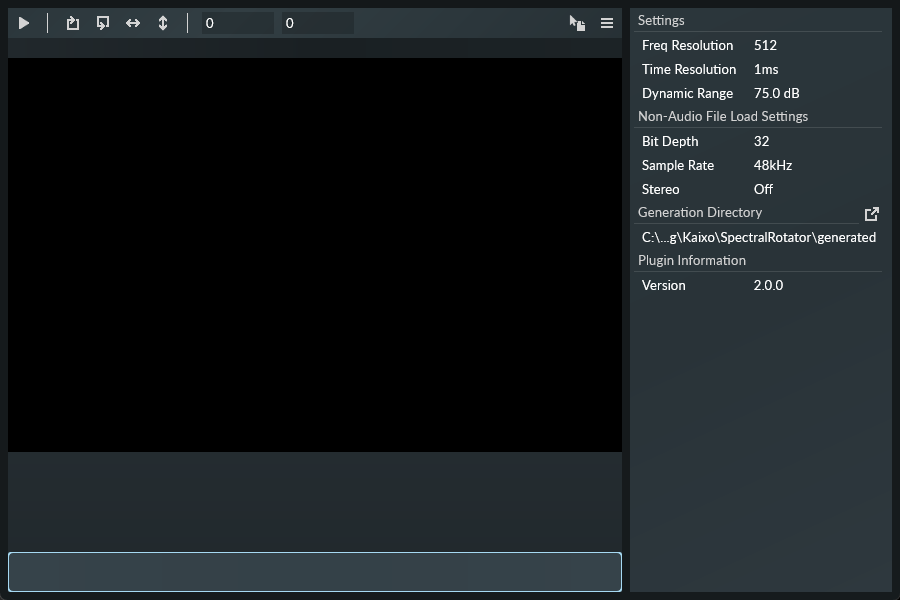Click the generation directory path text
Screen dimensions: 900x600
[x=759, y=237]
